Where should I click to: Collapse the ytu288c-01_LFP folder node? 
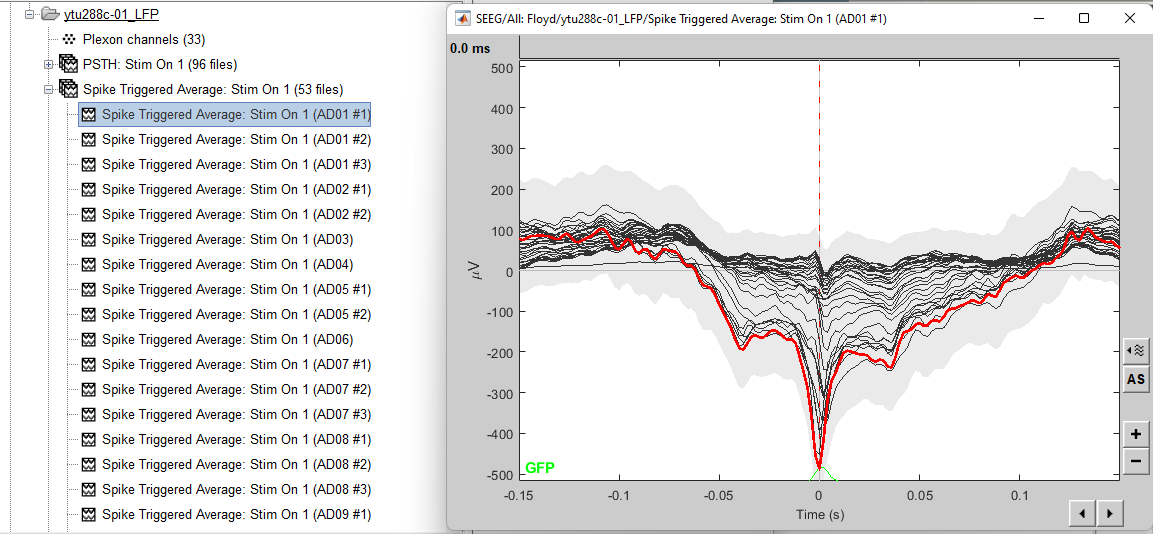[x=30, y=14]
